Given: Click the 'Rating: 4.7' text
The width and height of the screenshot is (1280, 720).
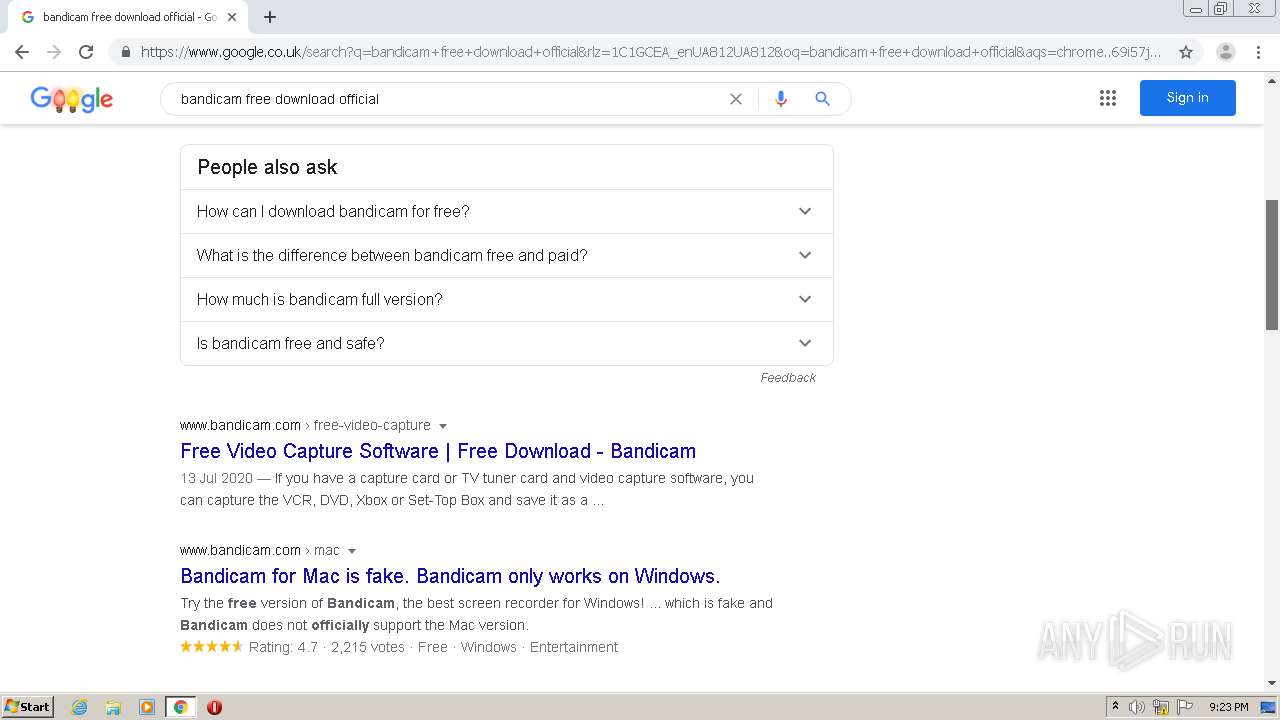Looking at the screenshot, I should click(x=283, y=647).
